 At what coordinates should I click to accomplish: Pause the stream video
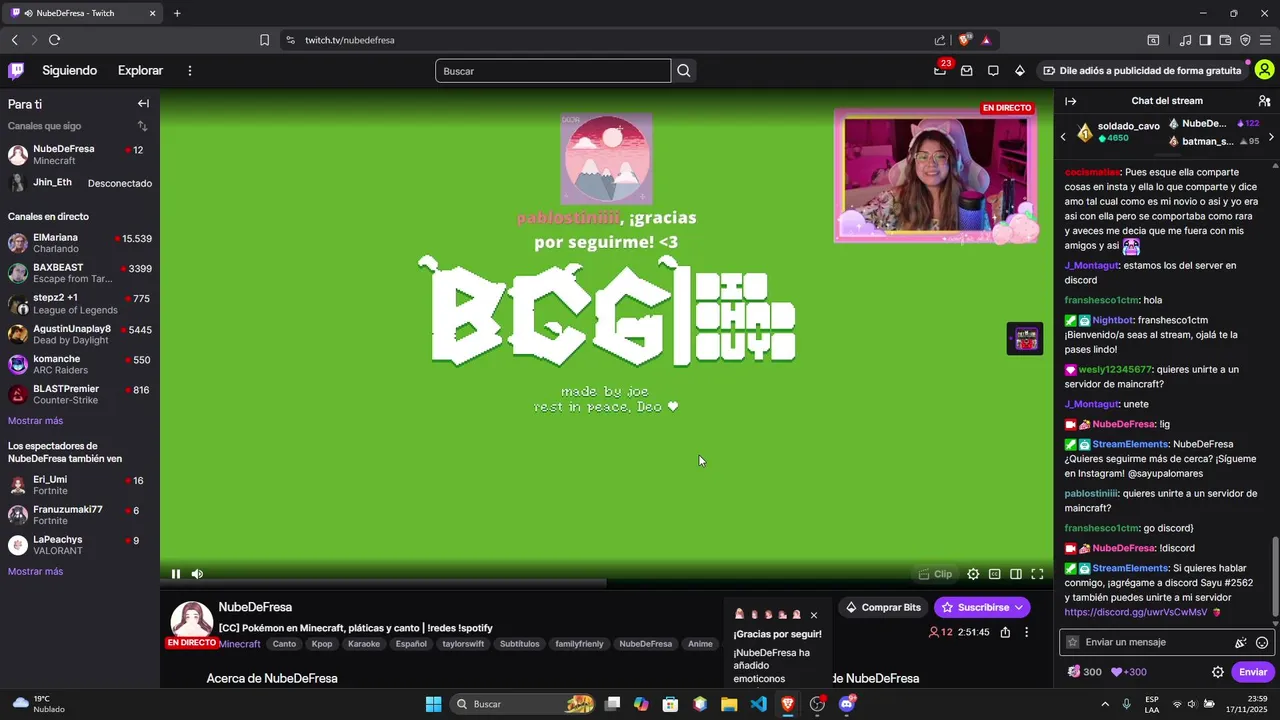pyautogui.click(x=176, y=574)
